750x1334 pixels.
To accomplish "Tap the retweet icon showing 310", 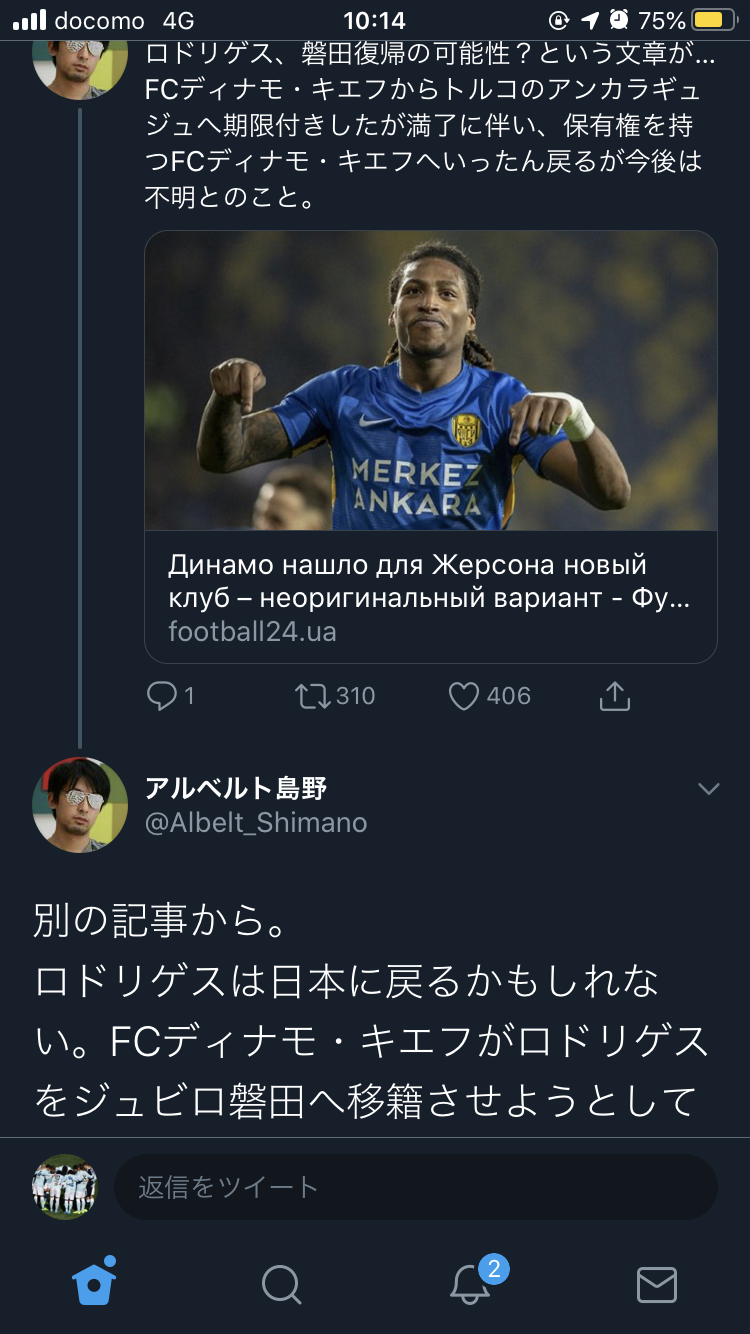I will (x=313, y=696).
